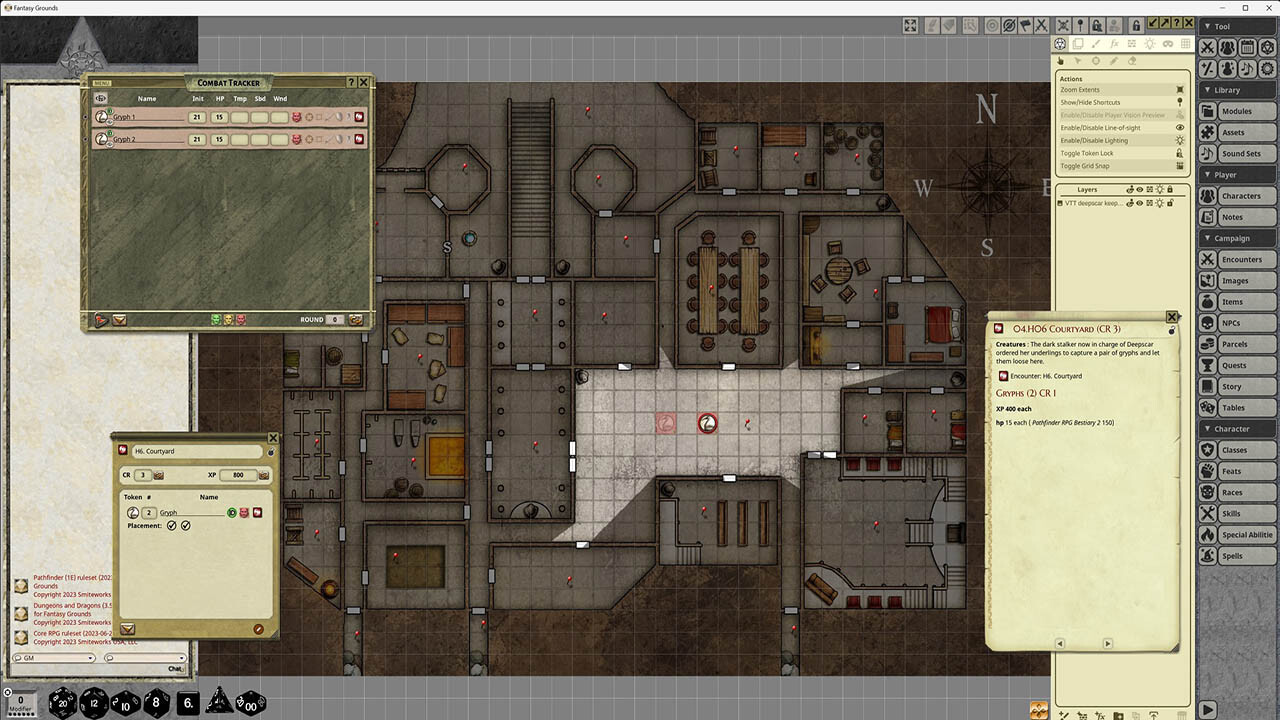Open the Combat Tracker MENU dropdown
The image size is (1280, 720).
(102, 83)
